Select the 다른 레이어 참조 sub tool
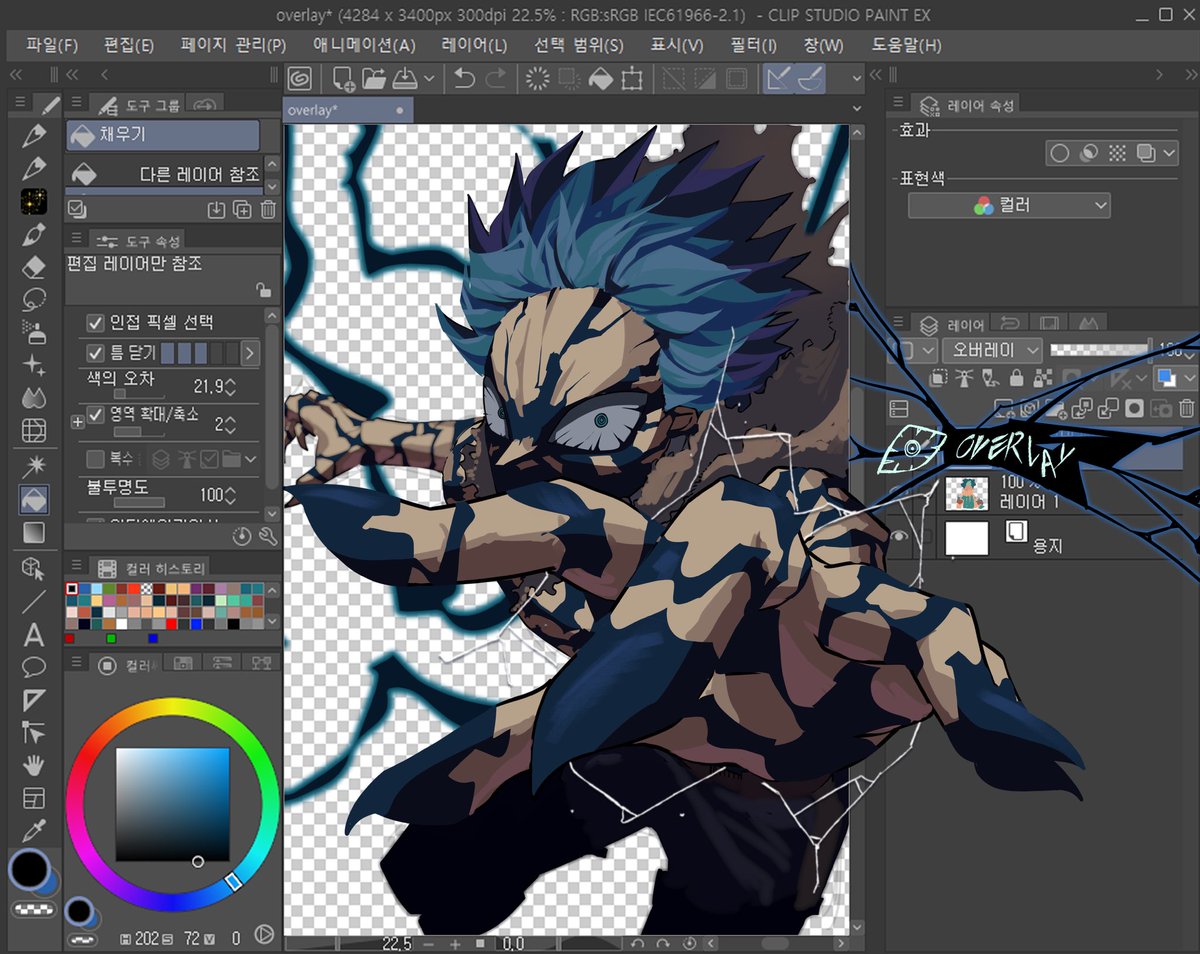1200x954 pixels. 163,173
